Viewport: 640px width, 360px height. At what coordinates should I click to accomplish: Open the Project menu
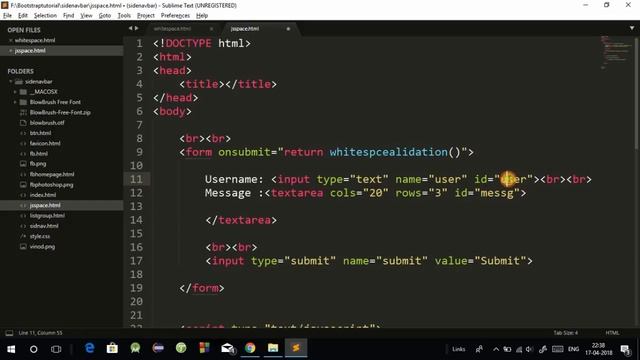click(146, 16)
